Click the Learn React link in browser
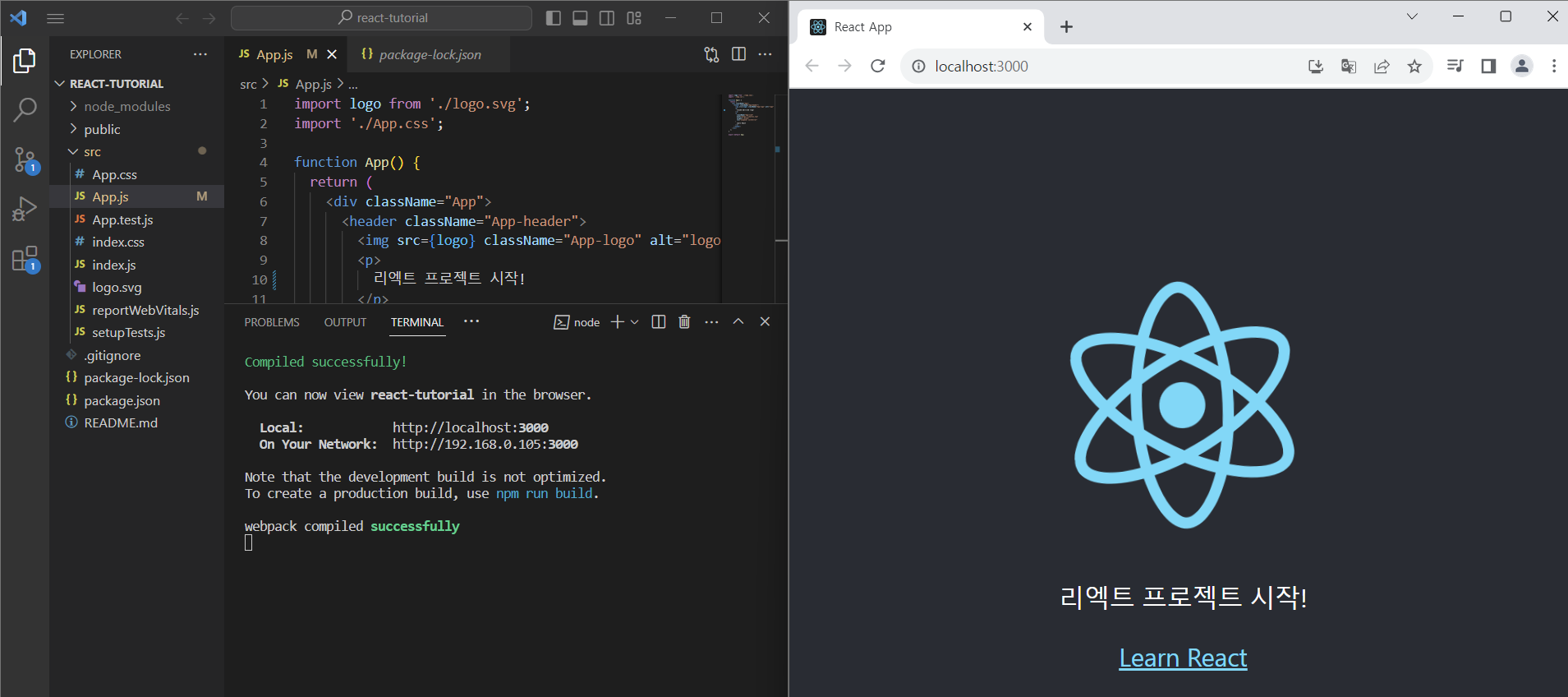The image size is (1568, 697). pyautogui.click(x=1183, y=658)
